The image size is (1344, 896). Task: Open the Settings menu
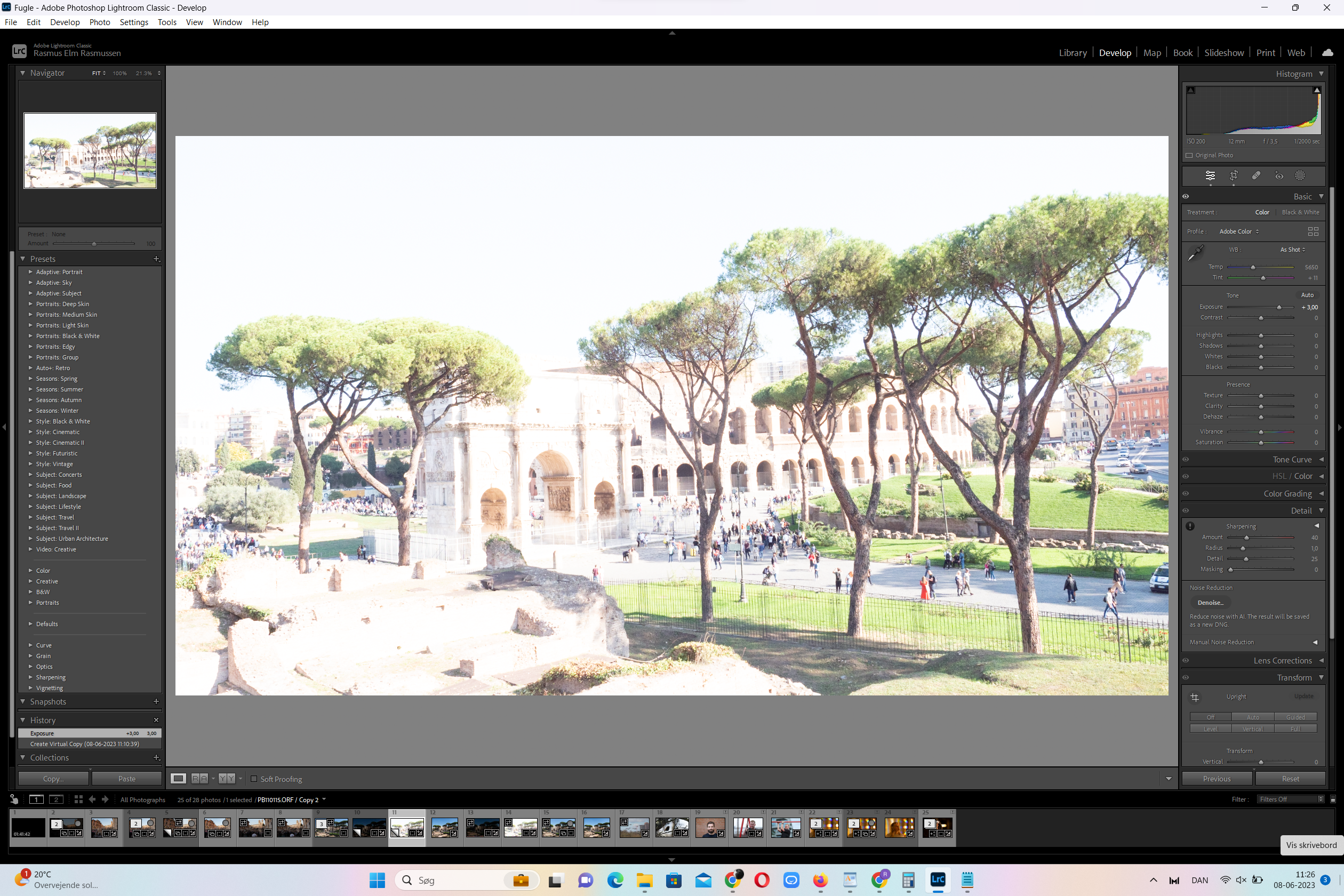coord(134,22)
